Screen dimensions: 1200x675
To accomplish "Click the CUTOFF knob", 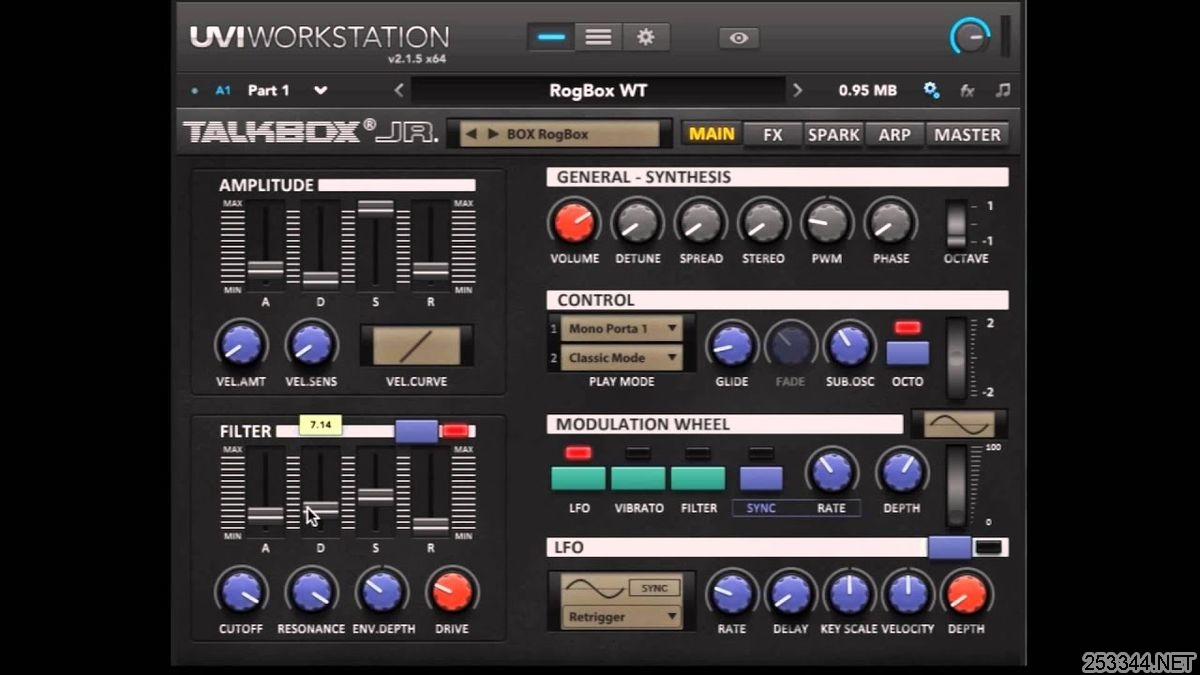I will click(x=241, y=592).
